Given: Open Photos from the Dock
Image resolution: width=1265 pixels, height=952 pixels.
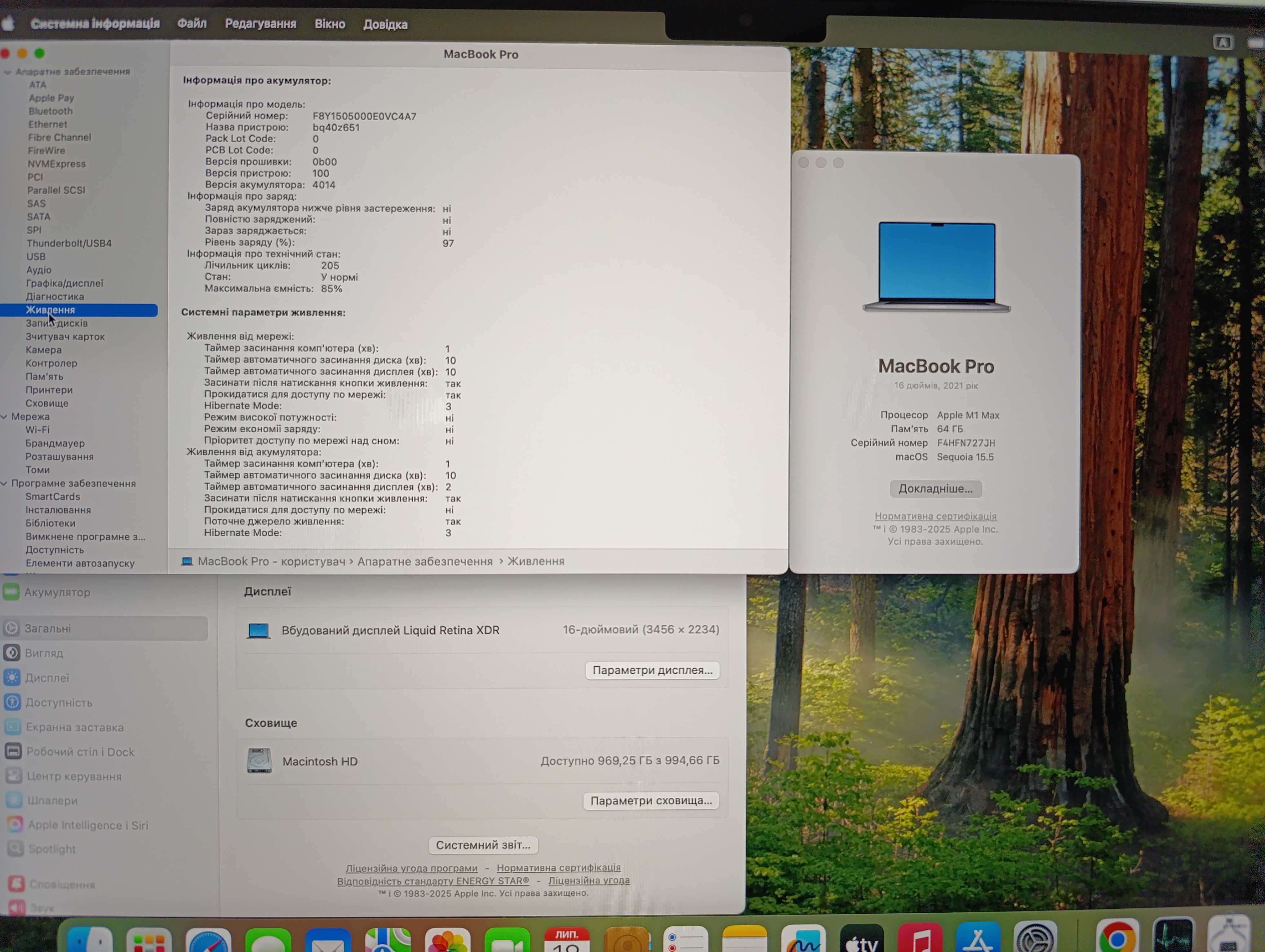Looking at the screenshot, I should pyautogui.click(x=448, y=939).
